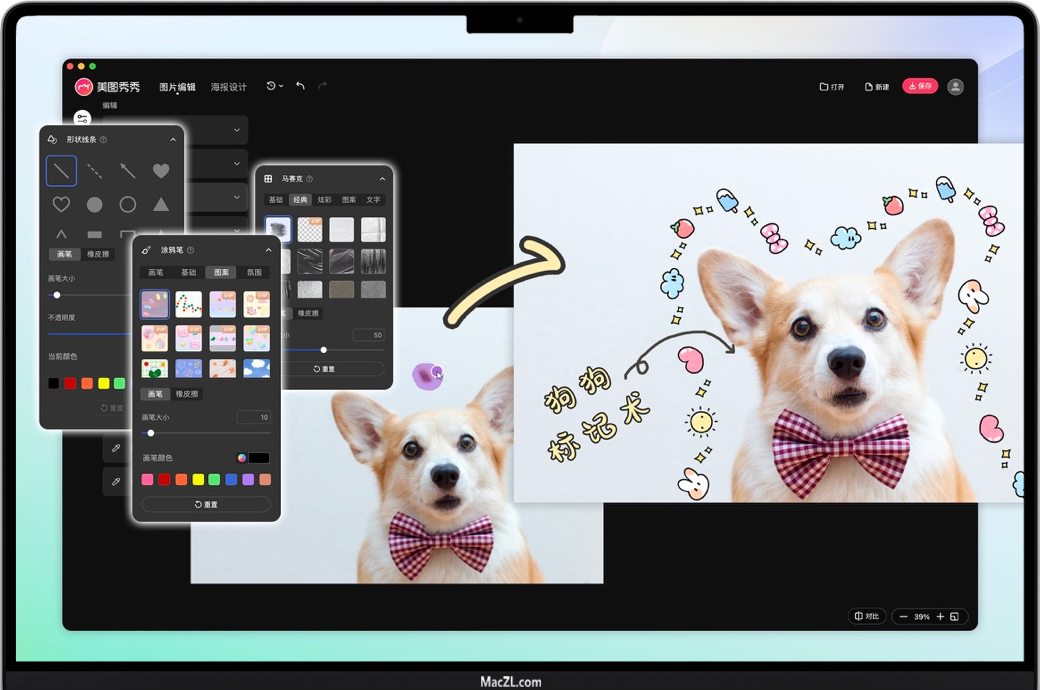This screenshot has height=690, width=1040.
Task: Pick the yellow brush color swatch
Action: point(198,480)
